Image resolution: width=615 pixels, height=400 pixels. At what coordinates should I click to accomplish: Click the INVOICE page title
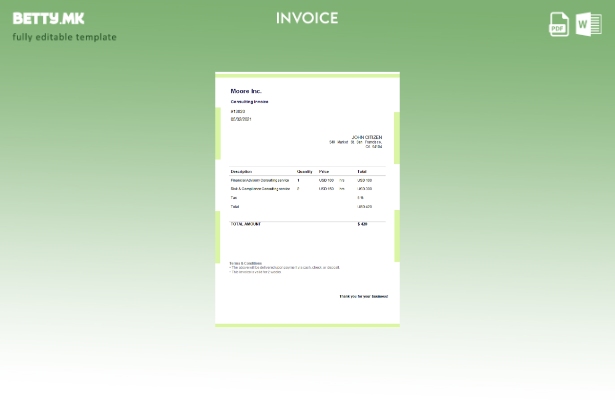point(307,18)
